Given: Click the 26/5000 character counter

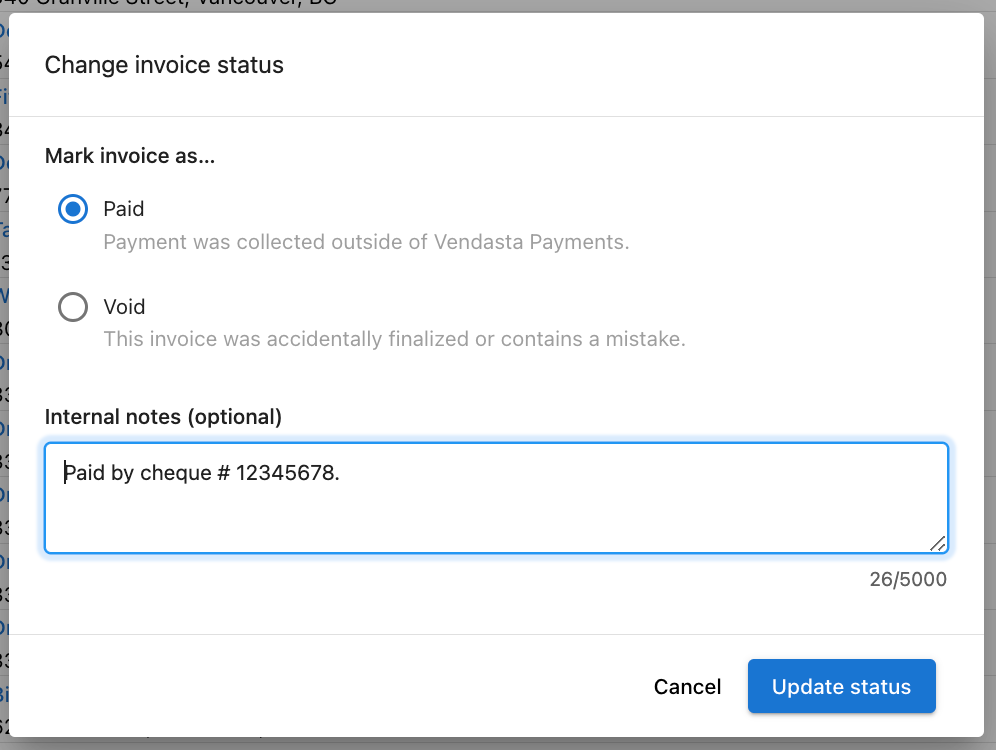Looking at the screenshot, I should [x=908, y=579].
